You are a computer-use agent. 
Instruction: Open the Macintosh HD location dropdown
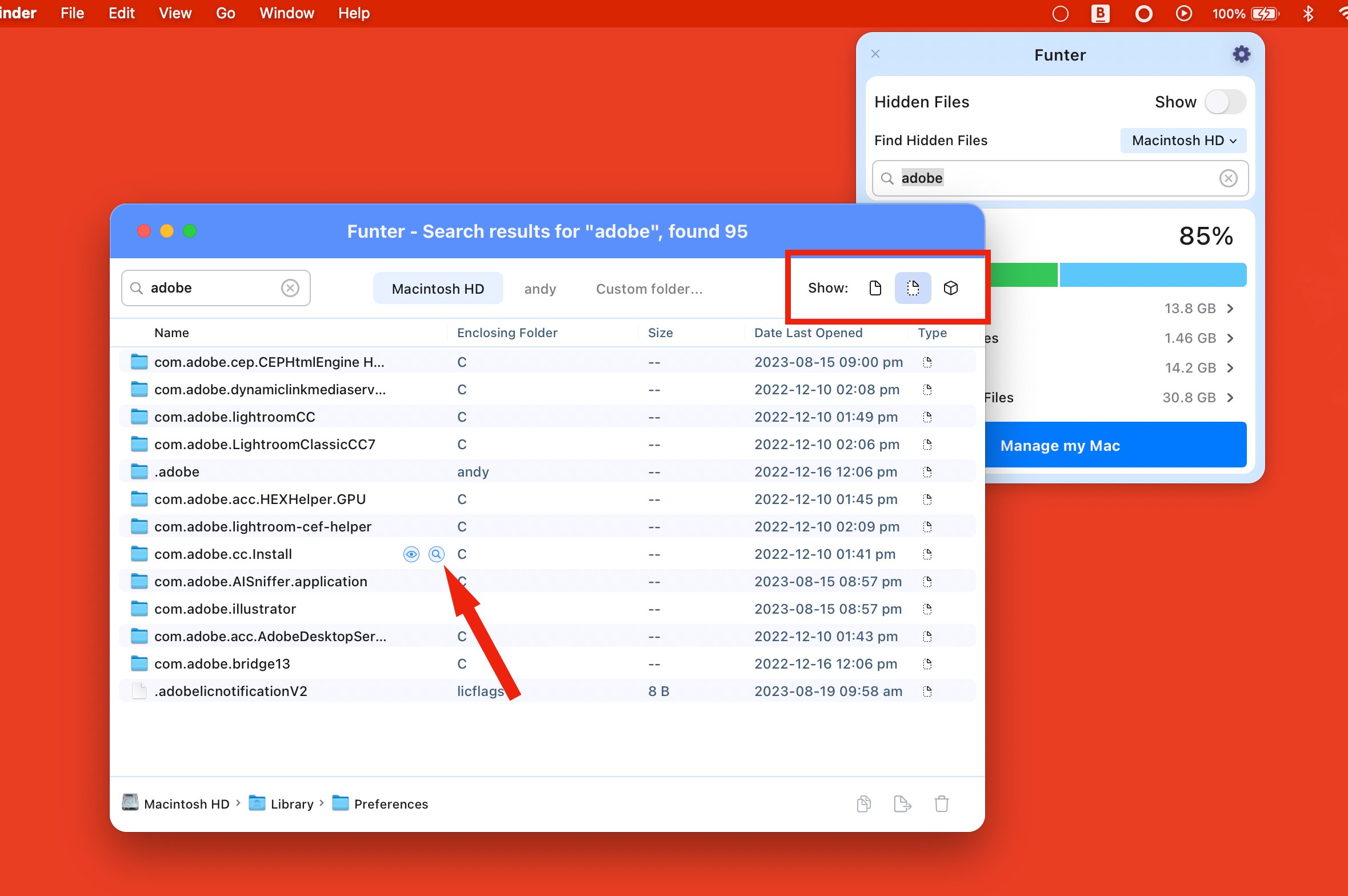(1183, 141)
